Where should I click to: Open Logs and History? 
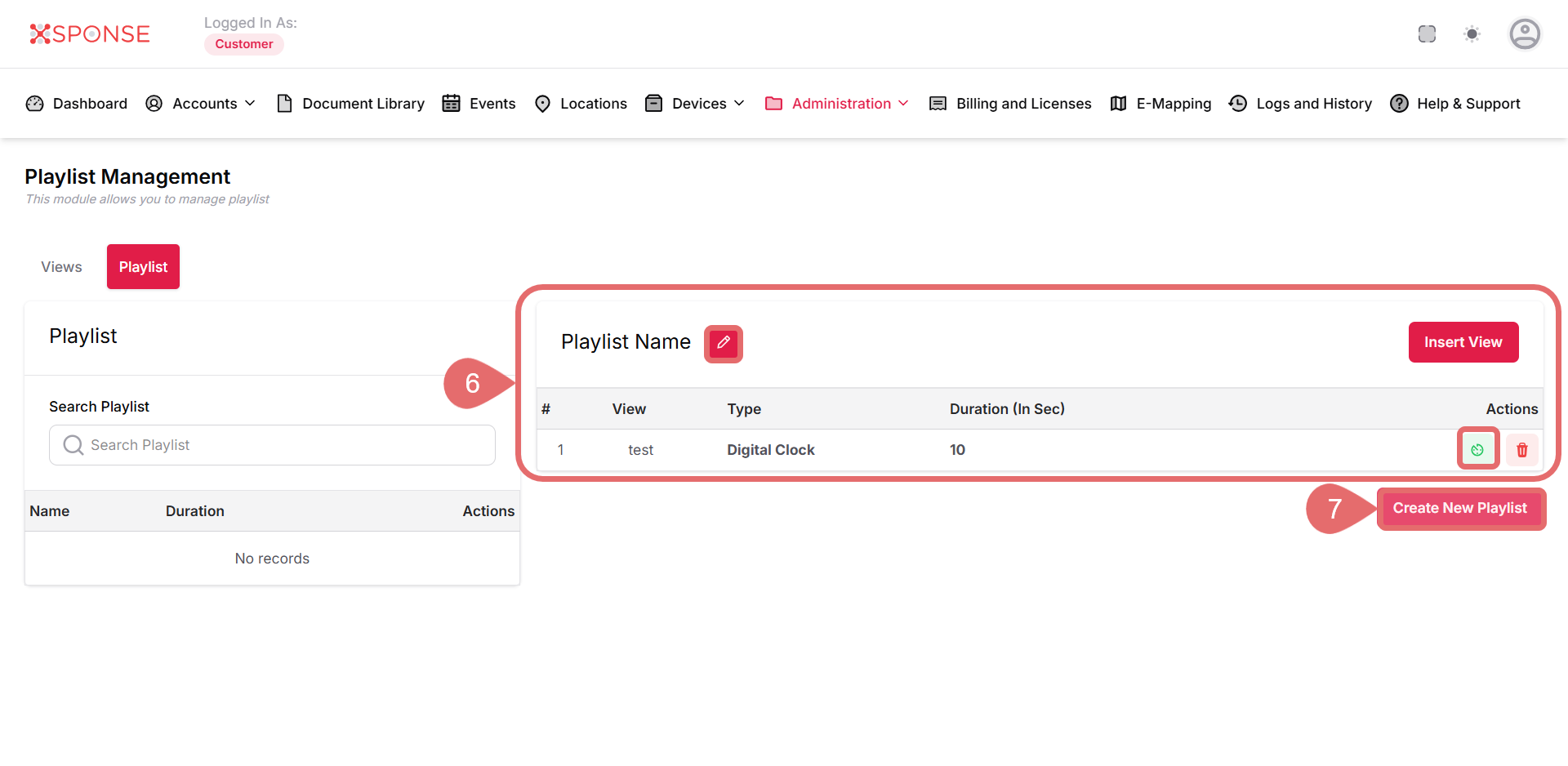click(1301, 104)
